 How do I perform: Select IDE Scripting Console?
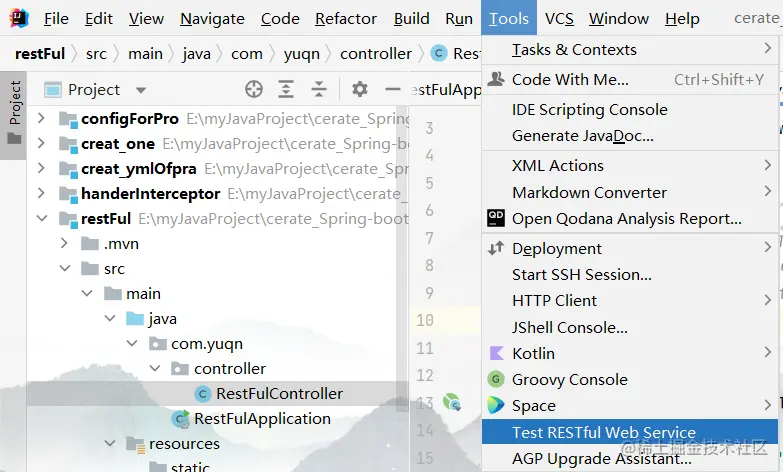630,109
